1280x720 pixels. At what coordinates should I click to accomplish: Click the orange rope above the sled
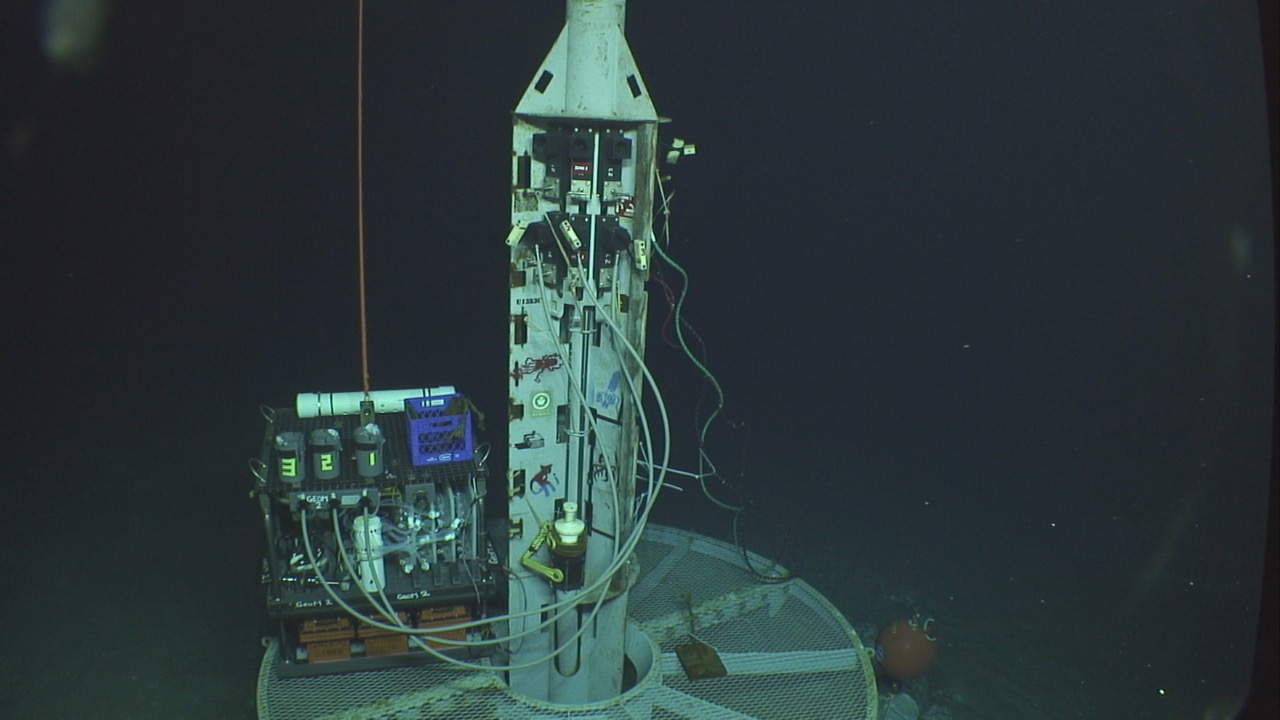tap(362, 200)
